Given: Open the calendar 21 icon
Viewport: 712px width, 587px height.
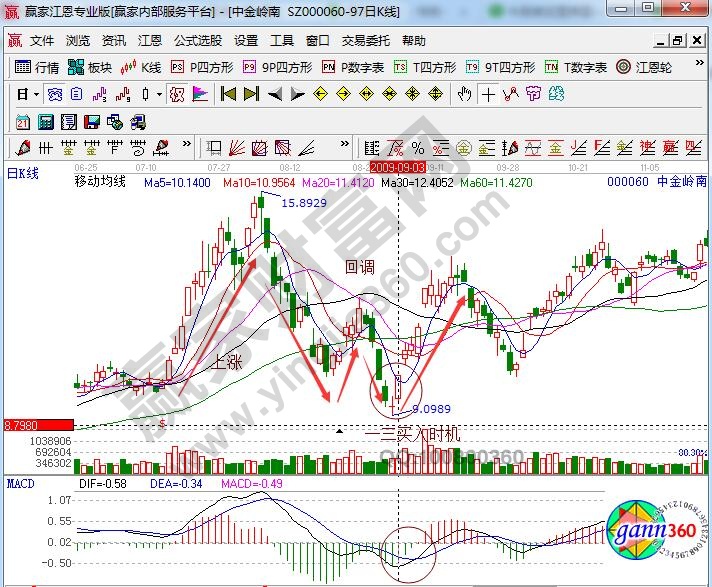Looking at the screenshot, I should pos(23,122).
